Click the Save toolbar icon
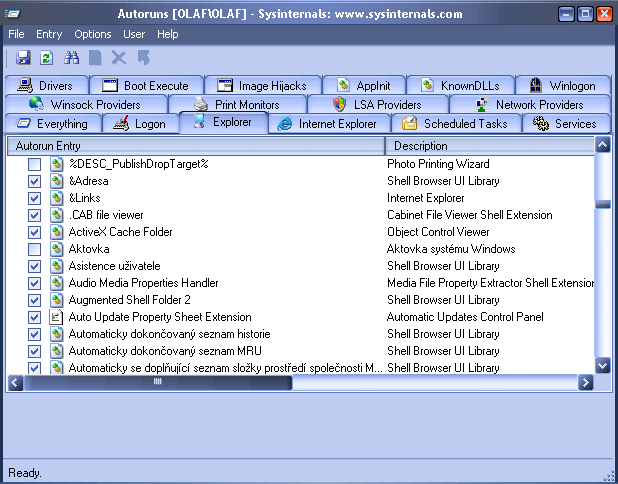This screenshot has width=618, height=484. 23,58
